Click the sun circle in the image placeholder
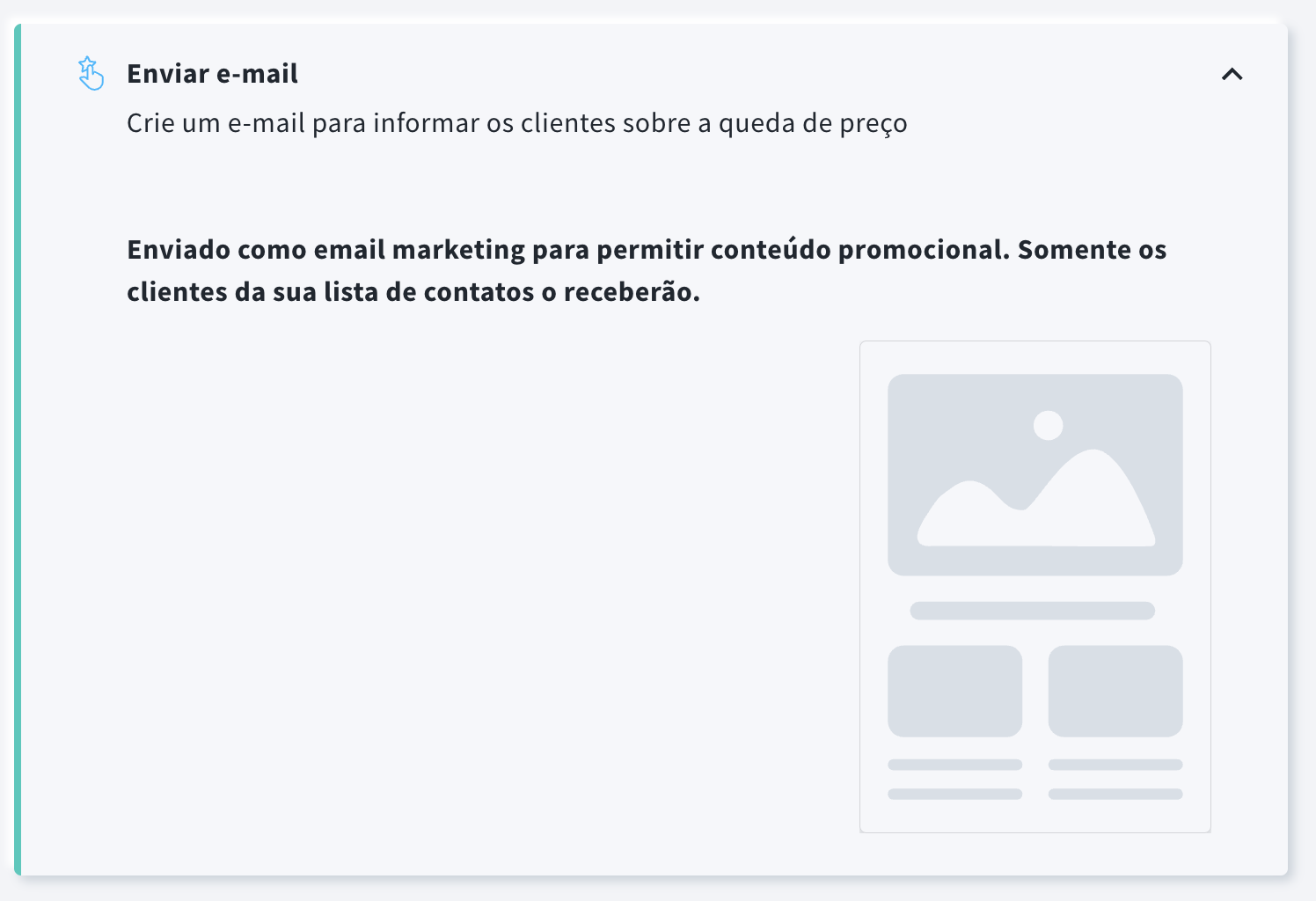Screen dimensions: 1316x901 tap(1048, 425)
